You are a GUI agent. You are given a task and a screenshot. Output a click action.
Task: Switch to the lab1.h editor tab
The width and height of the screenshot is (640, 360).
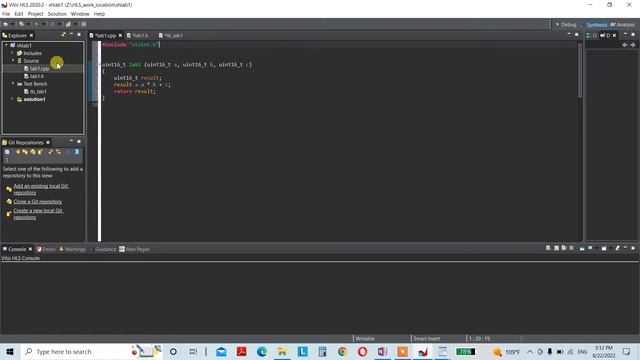(x=138, y=36)
